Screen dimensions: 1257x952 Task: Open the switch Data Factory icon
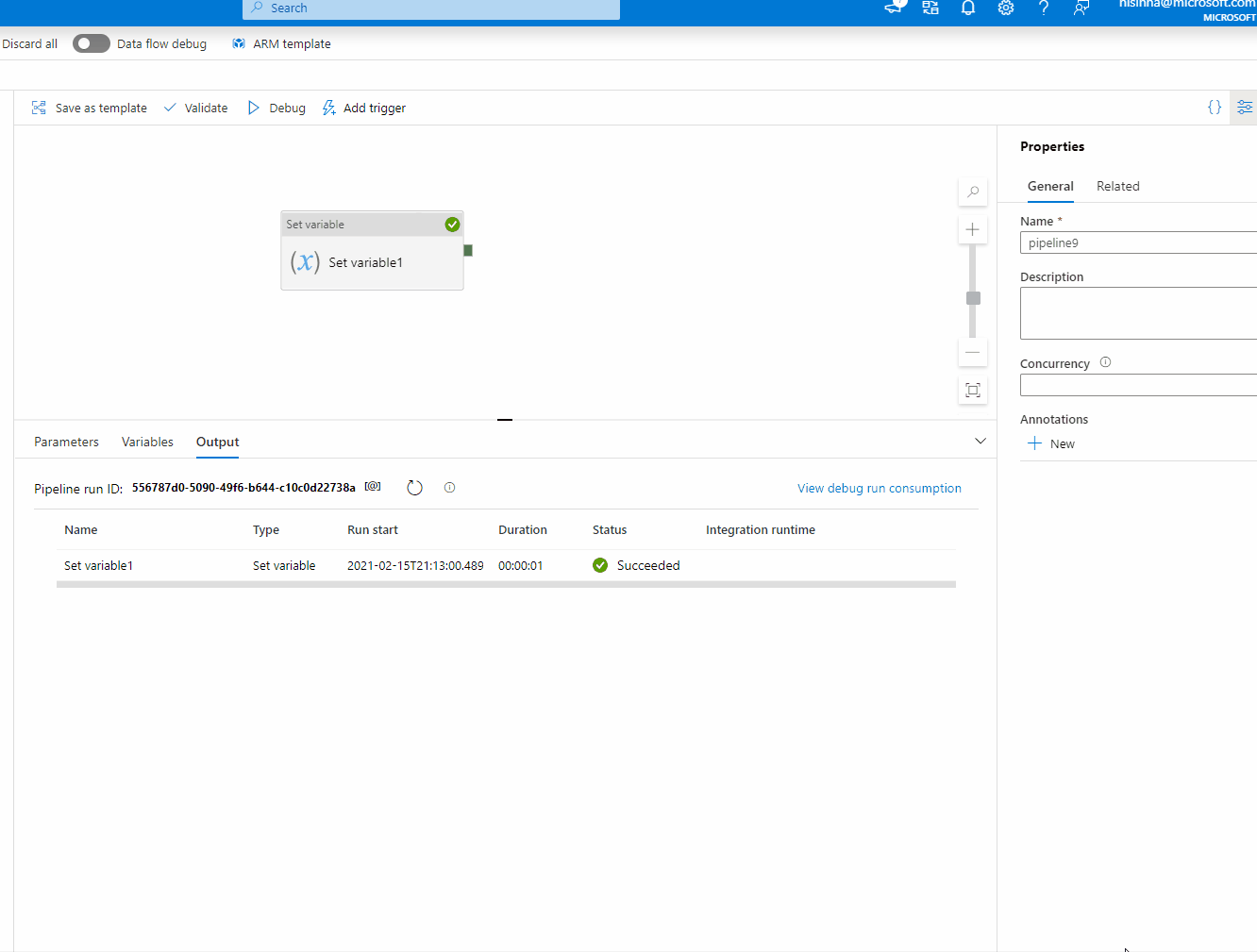coord(930,8)
